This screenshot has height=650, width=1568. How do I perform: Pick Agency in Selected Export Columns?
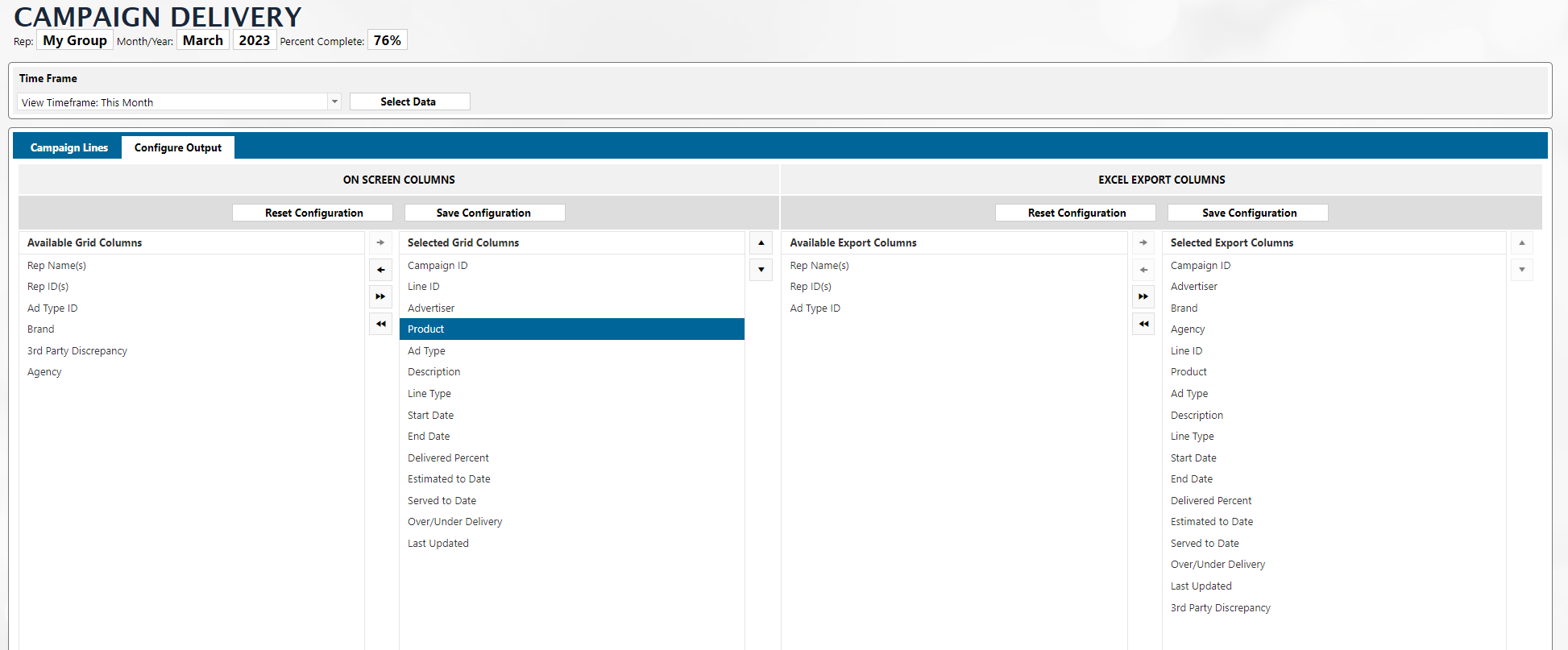[1188, 329]
